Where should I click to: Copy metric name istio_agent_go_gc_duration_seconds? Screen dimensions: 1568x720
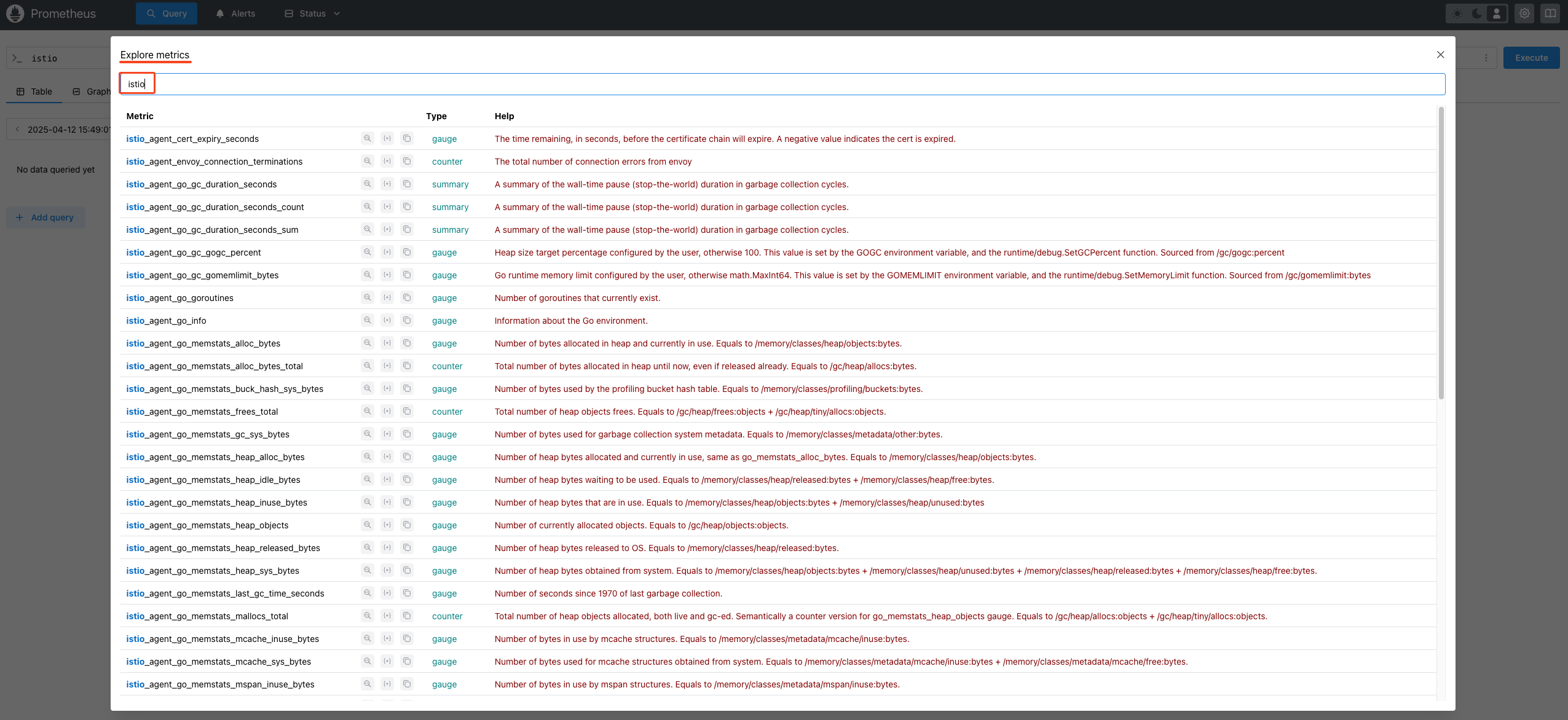[x=407, y=184]
